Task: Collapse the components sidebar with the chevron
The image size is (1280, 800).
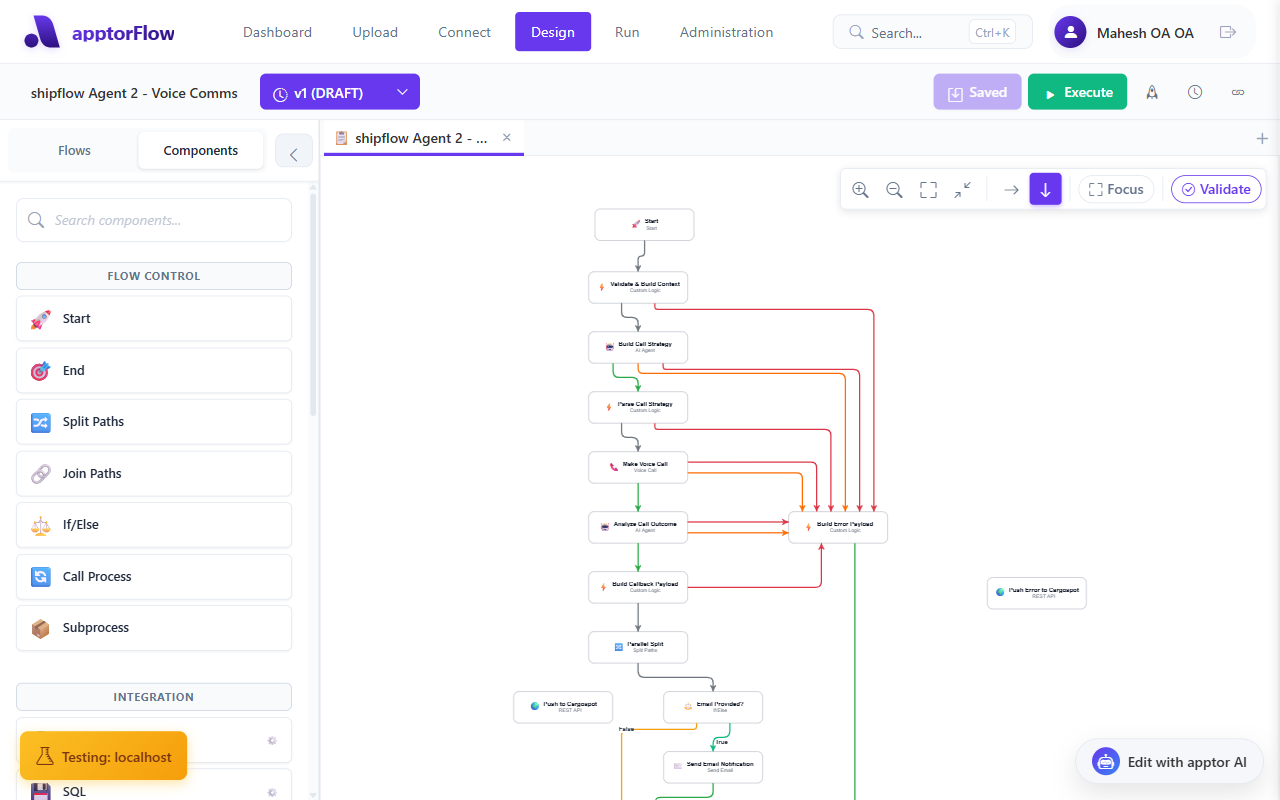Action: [x=294, y=152]
